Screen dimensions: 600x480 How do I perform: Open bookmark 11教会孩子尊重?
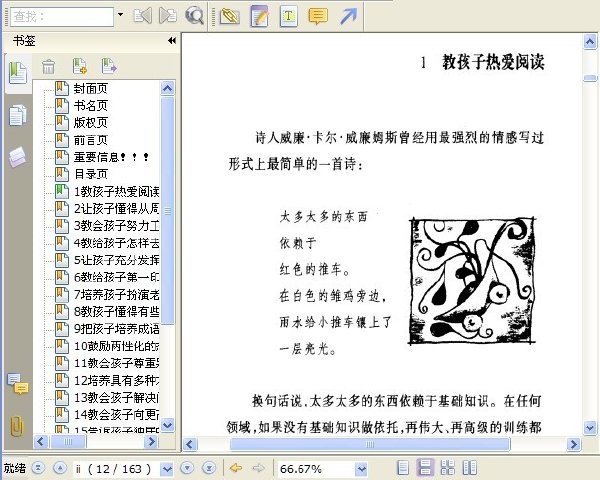(116, 363)
